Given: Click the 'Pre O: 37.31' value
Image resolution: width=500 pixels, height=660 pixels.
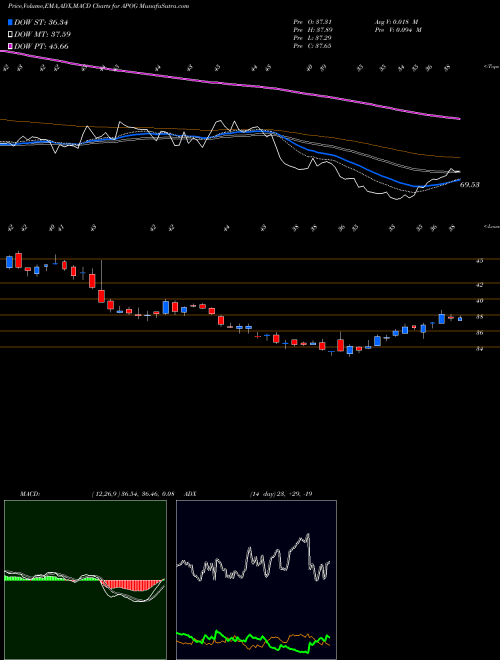Looking at the screenshot, I should 312,22.
